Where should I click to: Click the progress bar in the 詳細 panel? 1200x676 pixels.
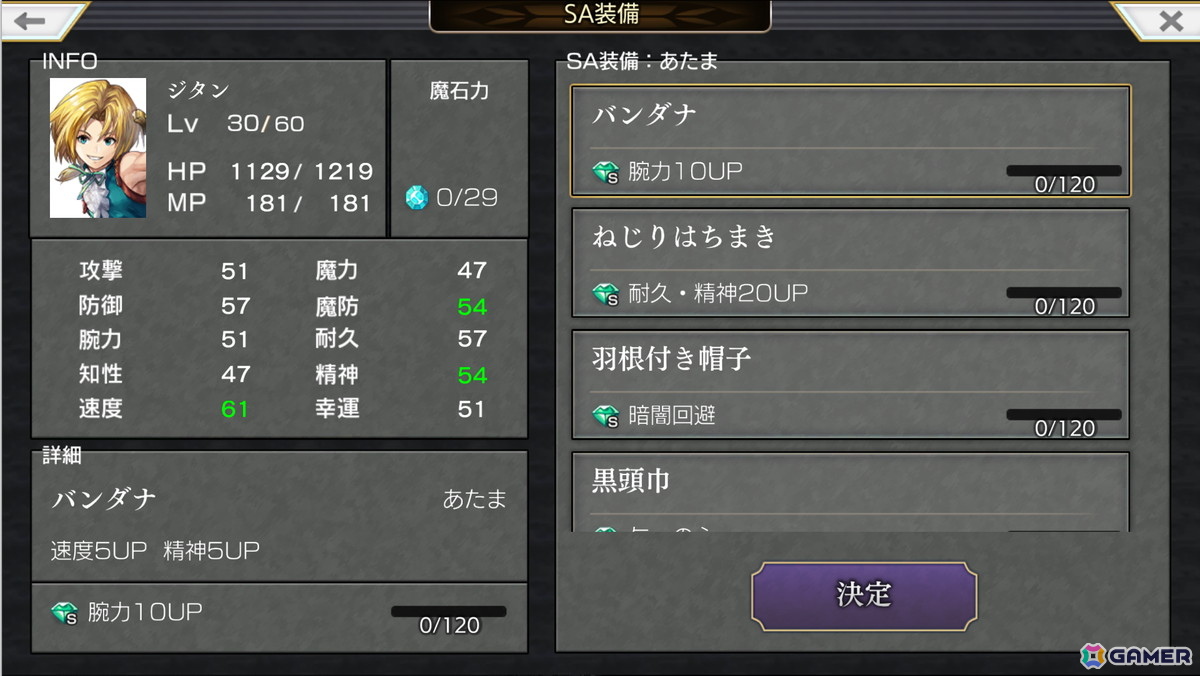(448, 611)
